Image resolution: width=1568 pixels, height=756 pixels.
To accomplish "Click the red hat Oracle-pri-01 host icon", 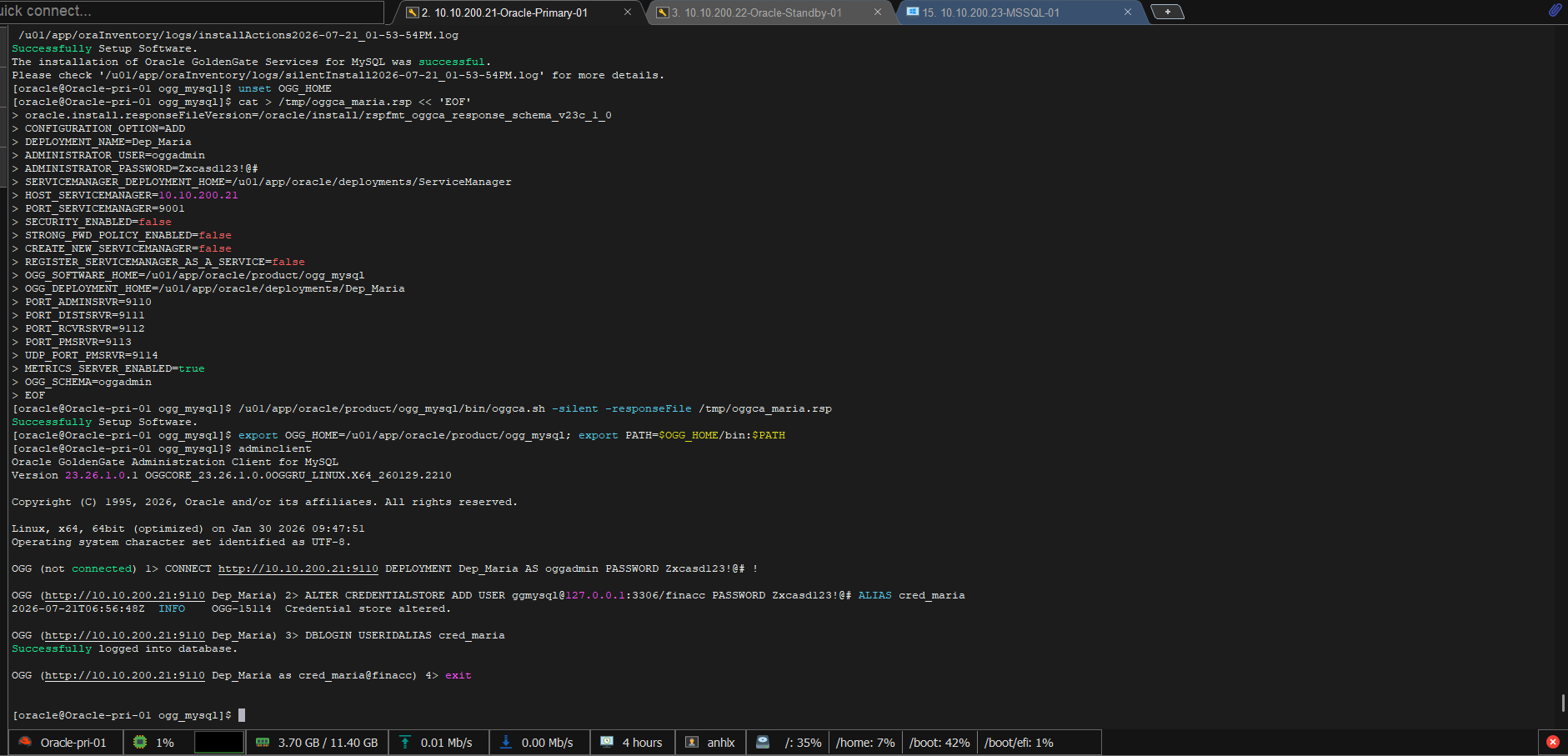I will coord(25,742).
